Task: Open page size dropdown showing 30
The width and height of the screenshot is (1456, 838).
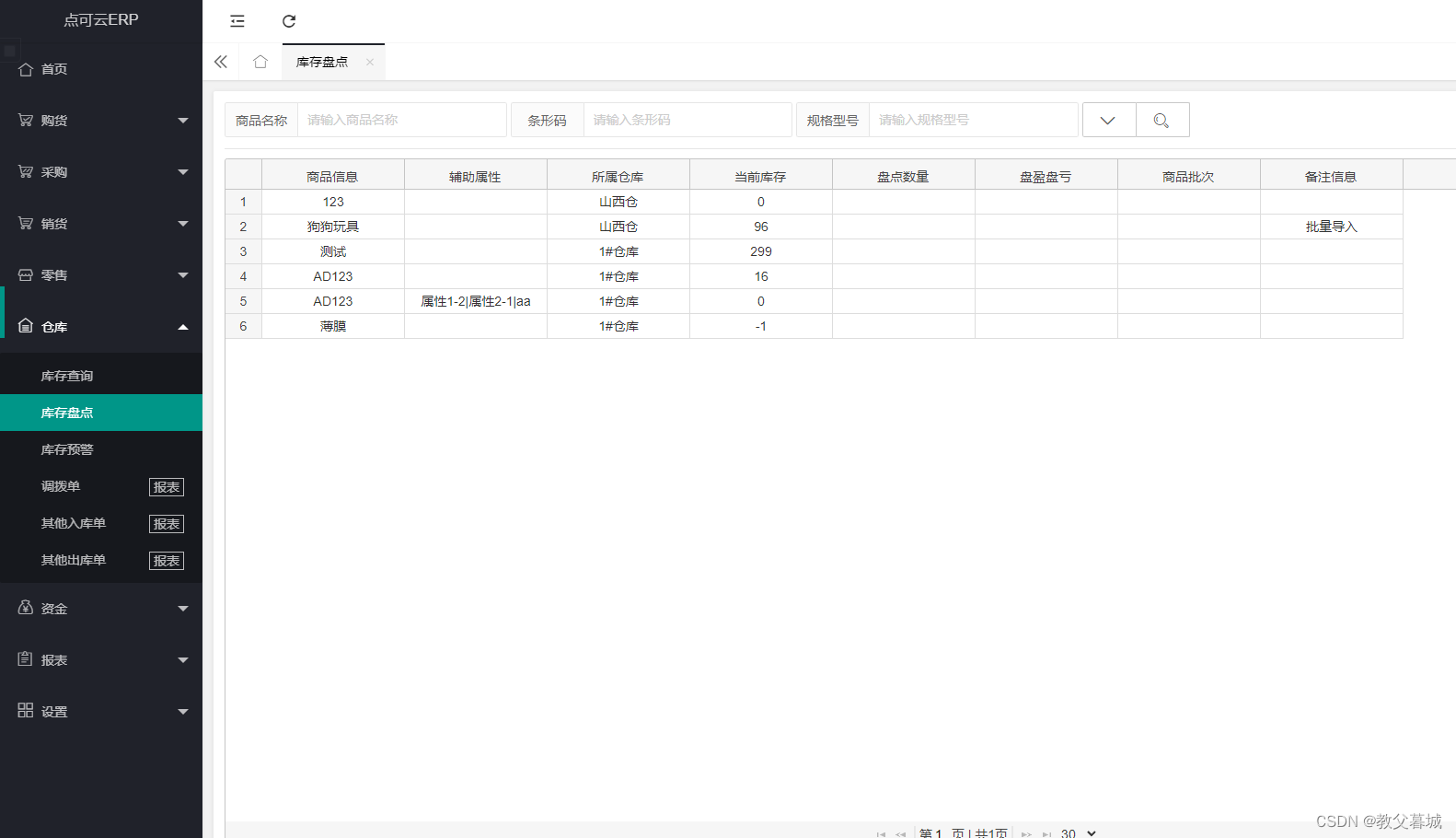Action: pos(1079,832)
